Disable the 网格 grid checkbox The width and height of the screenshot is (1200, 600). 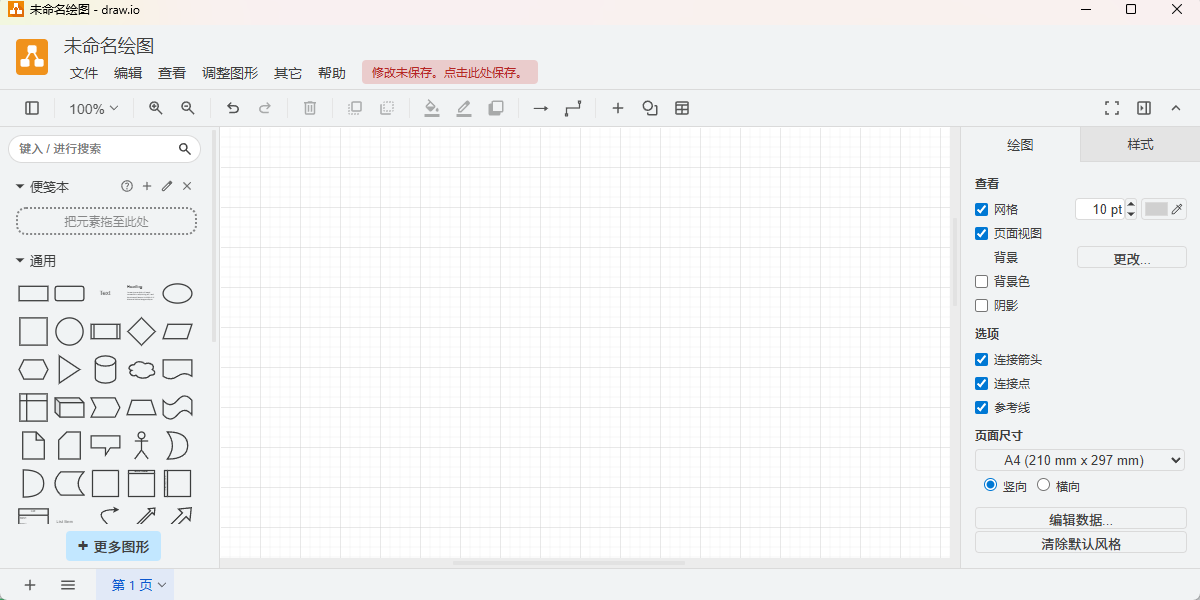981,209
